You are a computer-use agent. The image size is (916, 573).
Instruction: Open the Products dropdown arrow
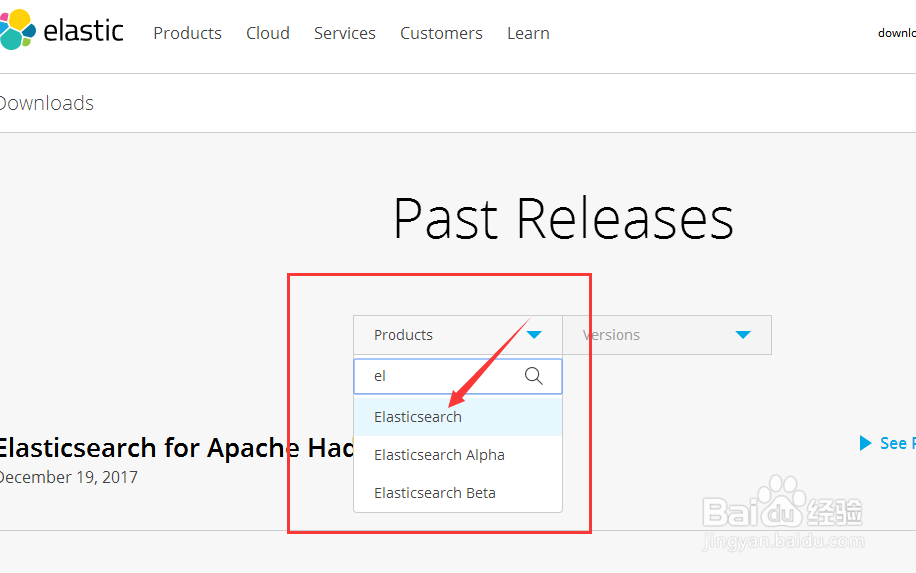tap(534, 335)
